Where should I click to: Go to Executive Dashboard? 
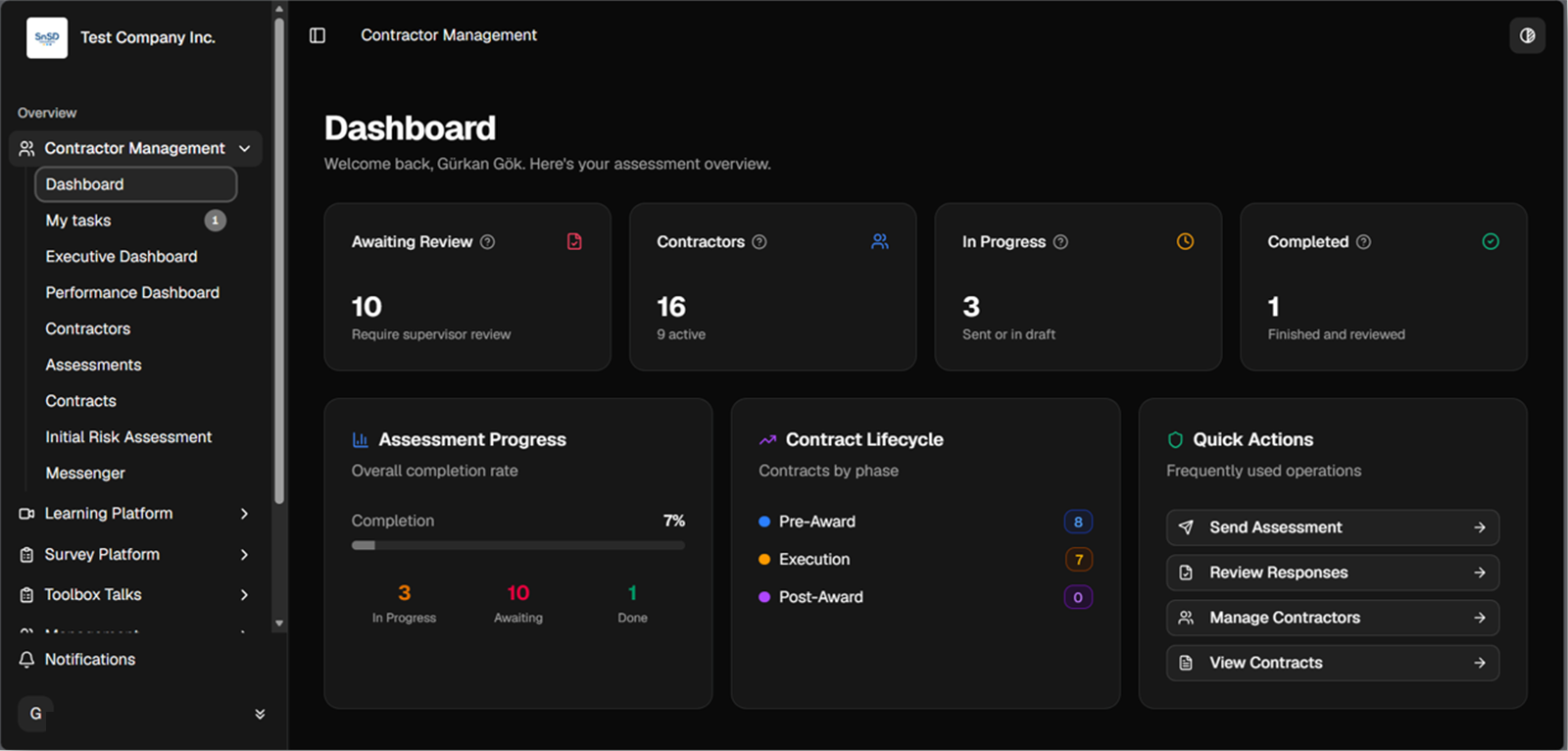click(x=122, y=257)
